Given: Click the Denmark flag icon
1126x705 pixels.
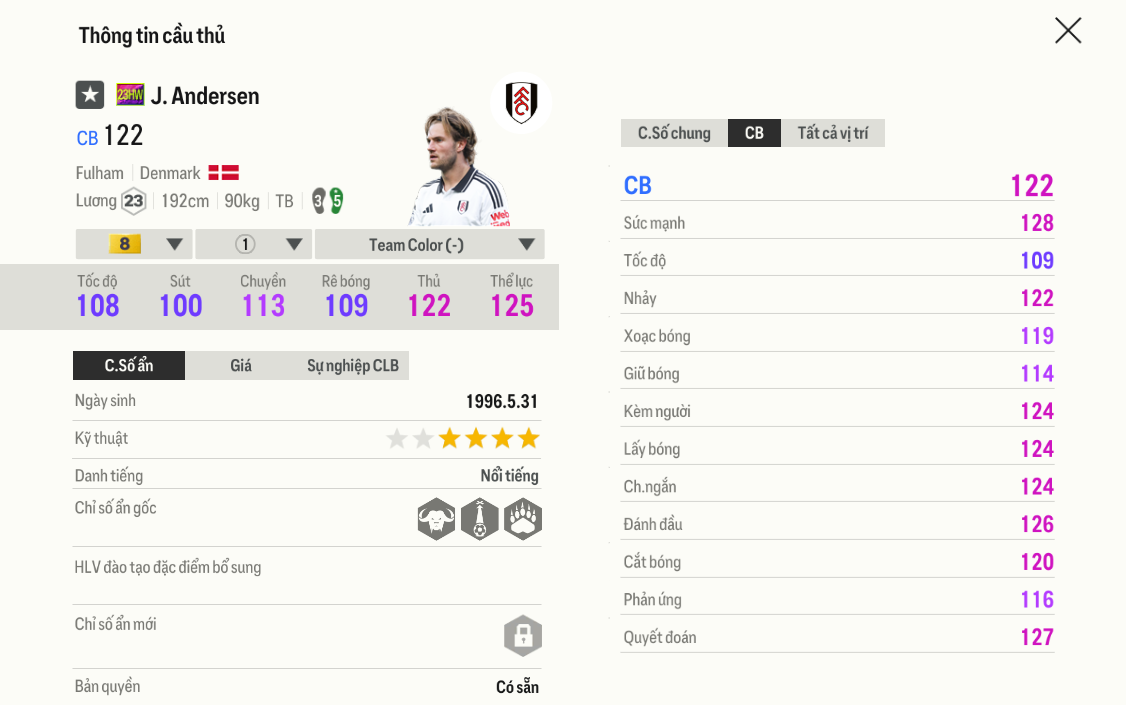Looking at the screenshot, I should (225, 172).
